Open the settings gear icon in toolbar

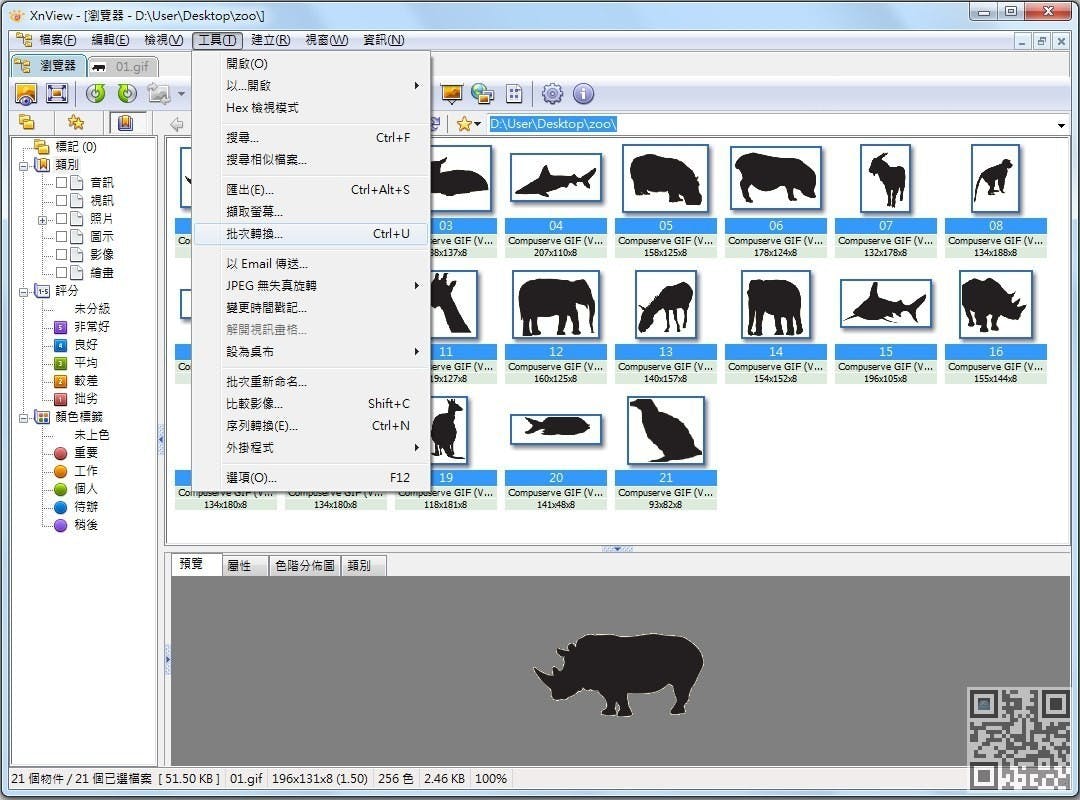pyautogui.click(x=552, y=93)
